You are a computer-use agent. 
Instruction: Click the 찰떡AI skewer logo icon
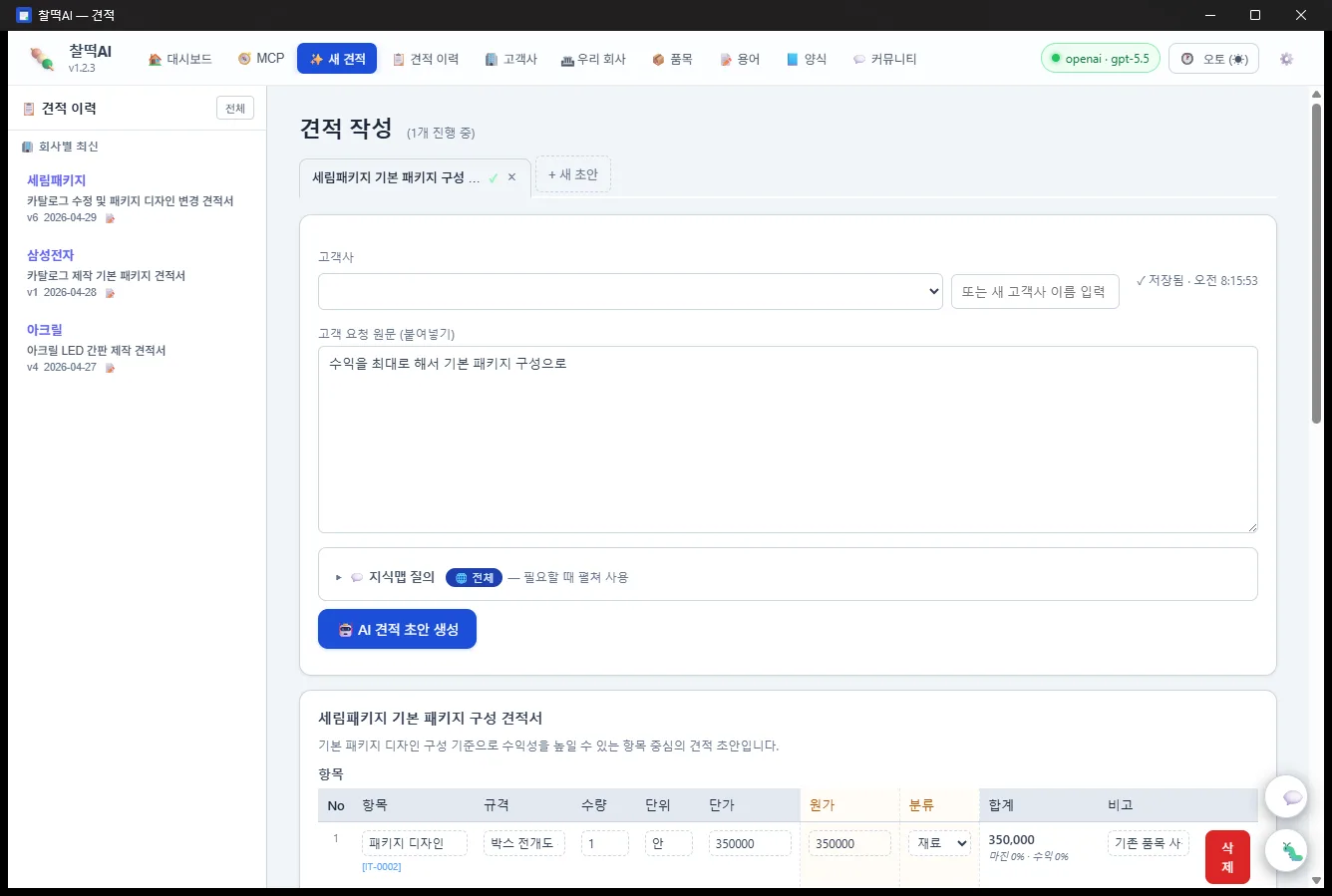[42, 59]
